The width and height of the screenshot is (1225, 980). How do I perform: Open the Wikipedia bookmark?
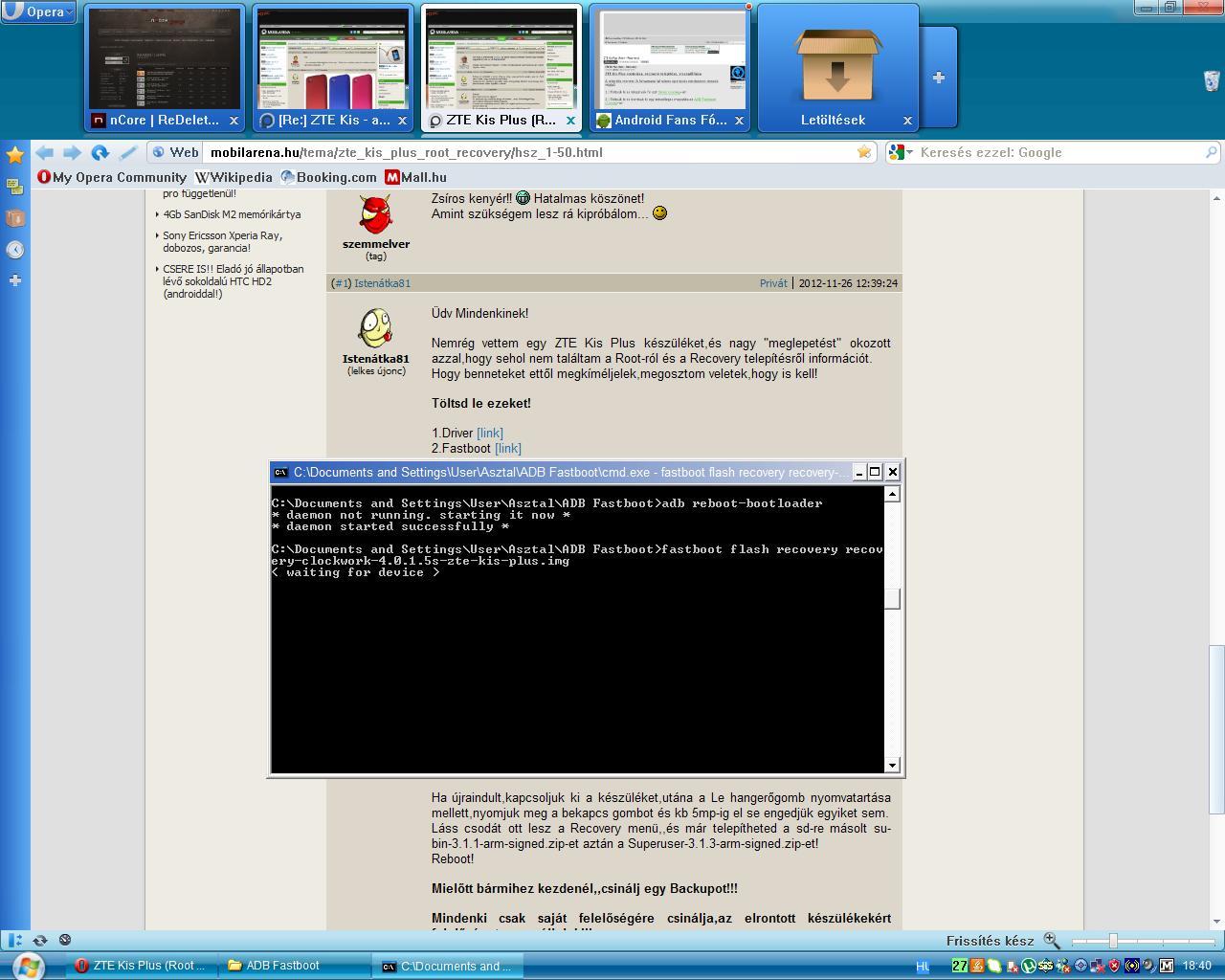[234, 177]
